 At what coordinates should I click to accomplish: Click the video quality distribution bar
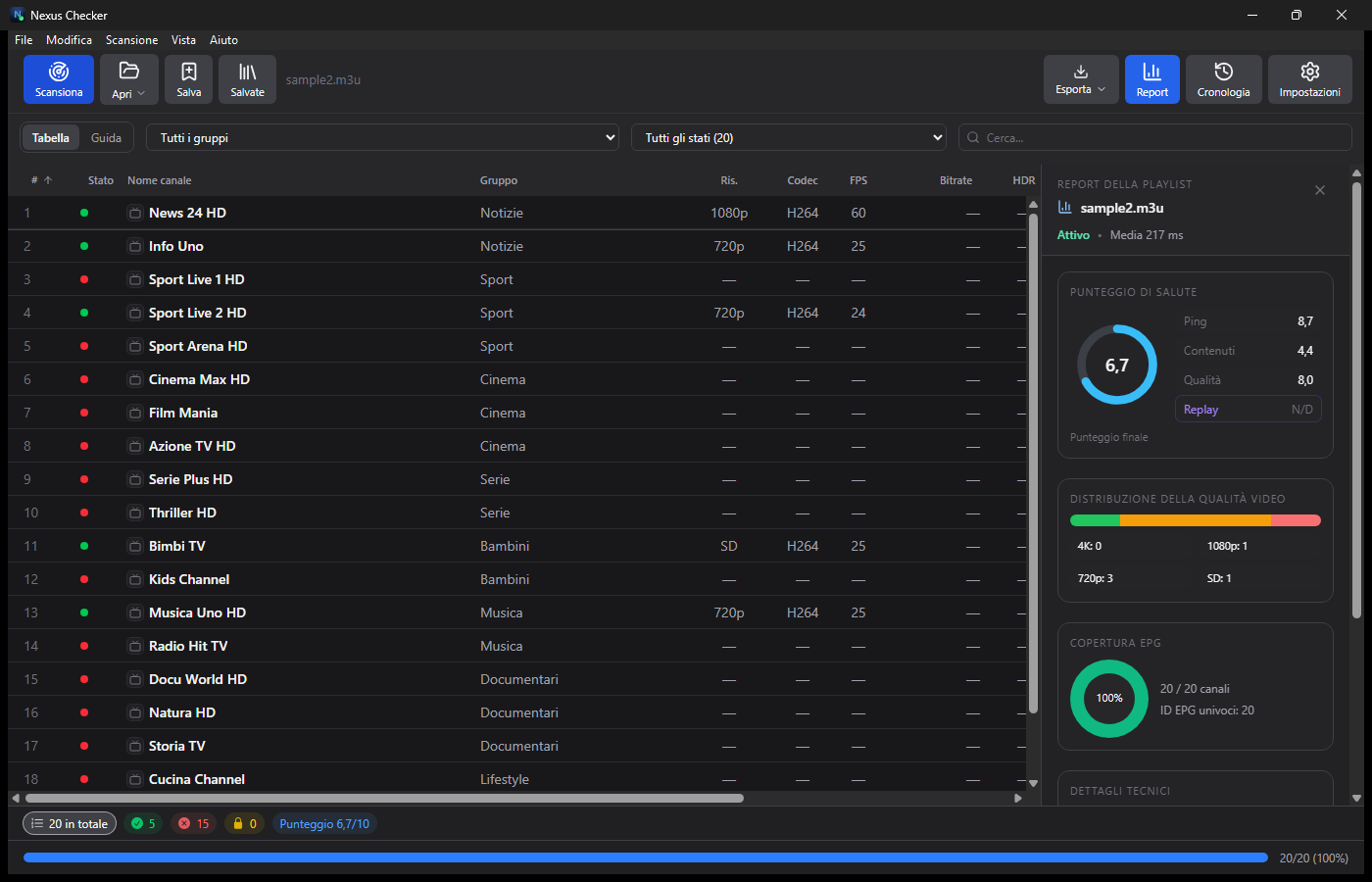click(1196, 520)
